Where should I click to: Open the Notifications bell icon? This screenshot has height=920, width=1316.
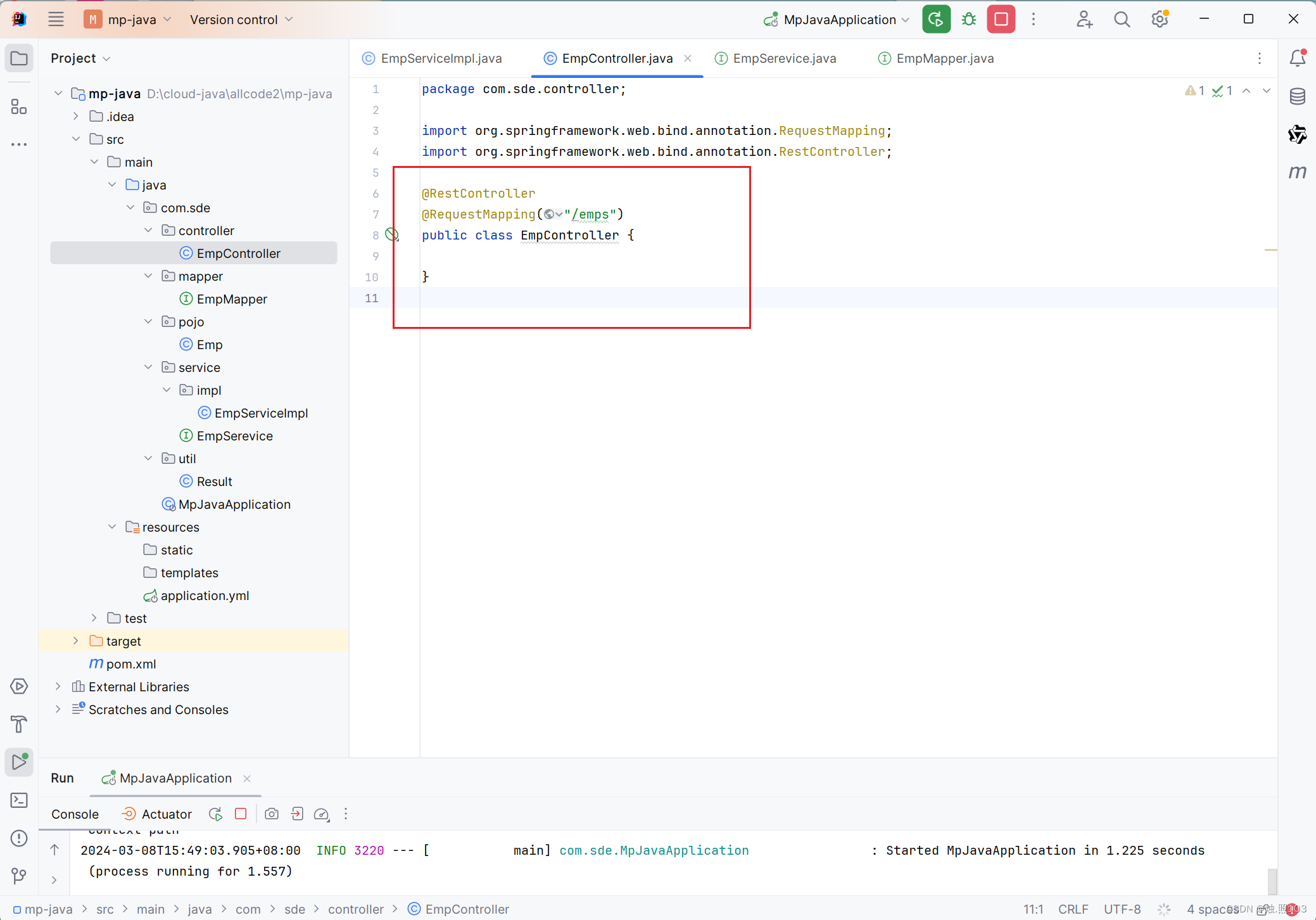[x=1297, y=58]
